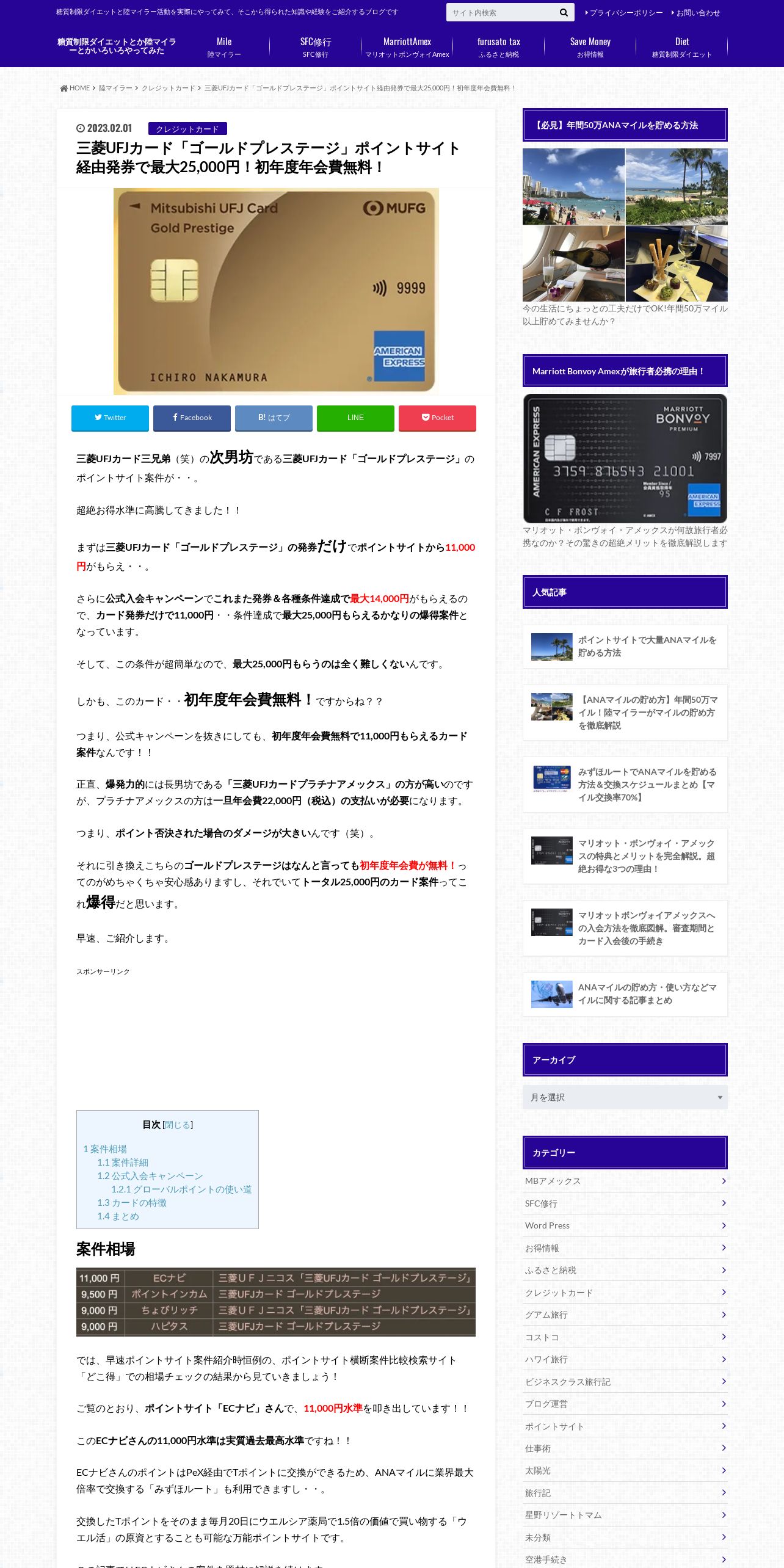
Task: Open the クレジットカード sidebar category
Action: click(625, 1293)
